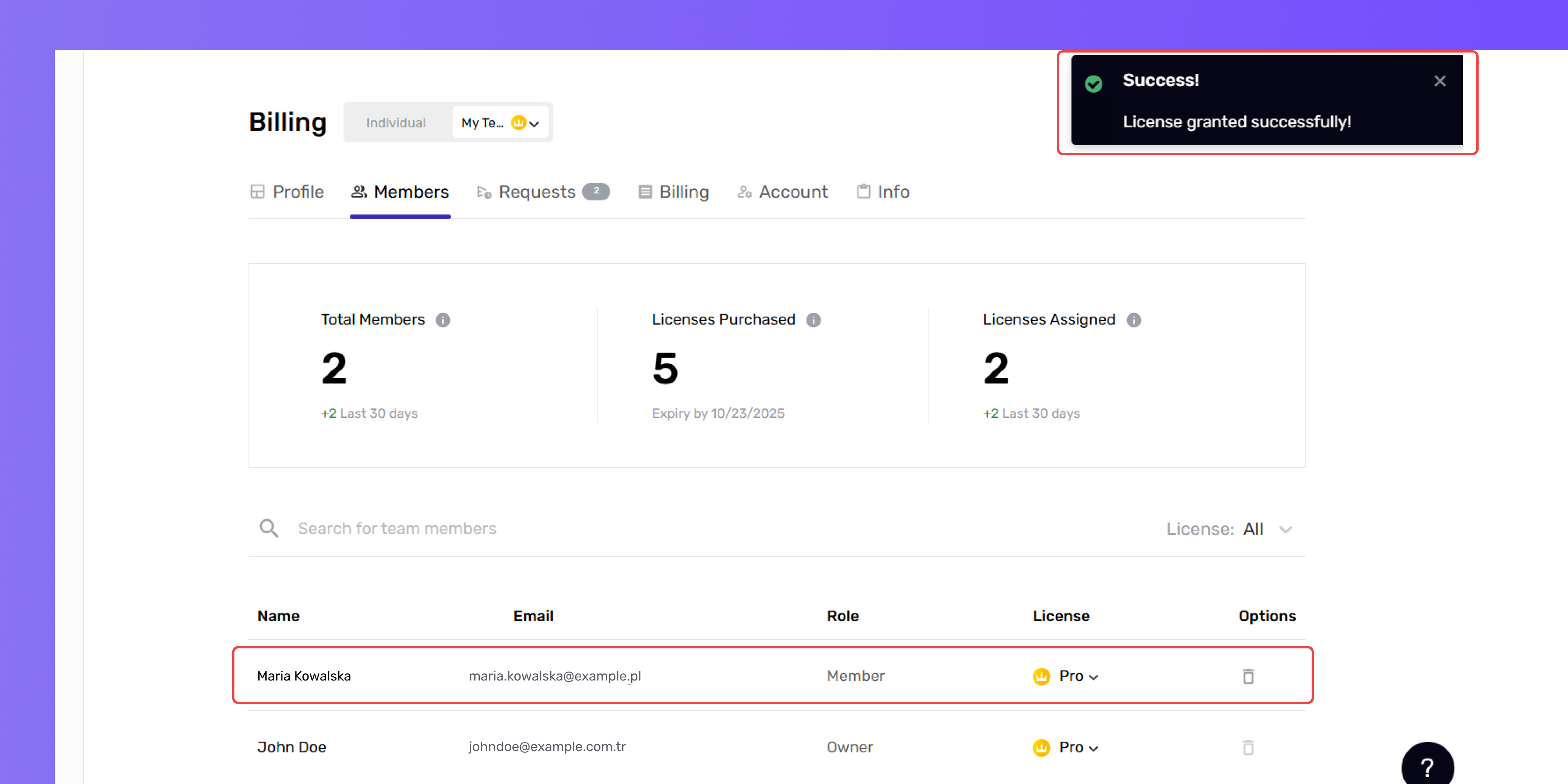Expand the License: All filter dropdown

point(1229,529)
